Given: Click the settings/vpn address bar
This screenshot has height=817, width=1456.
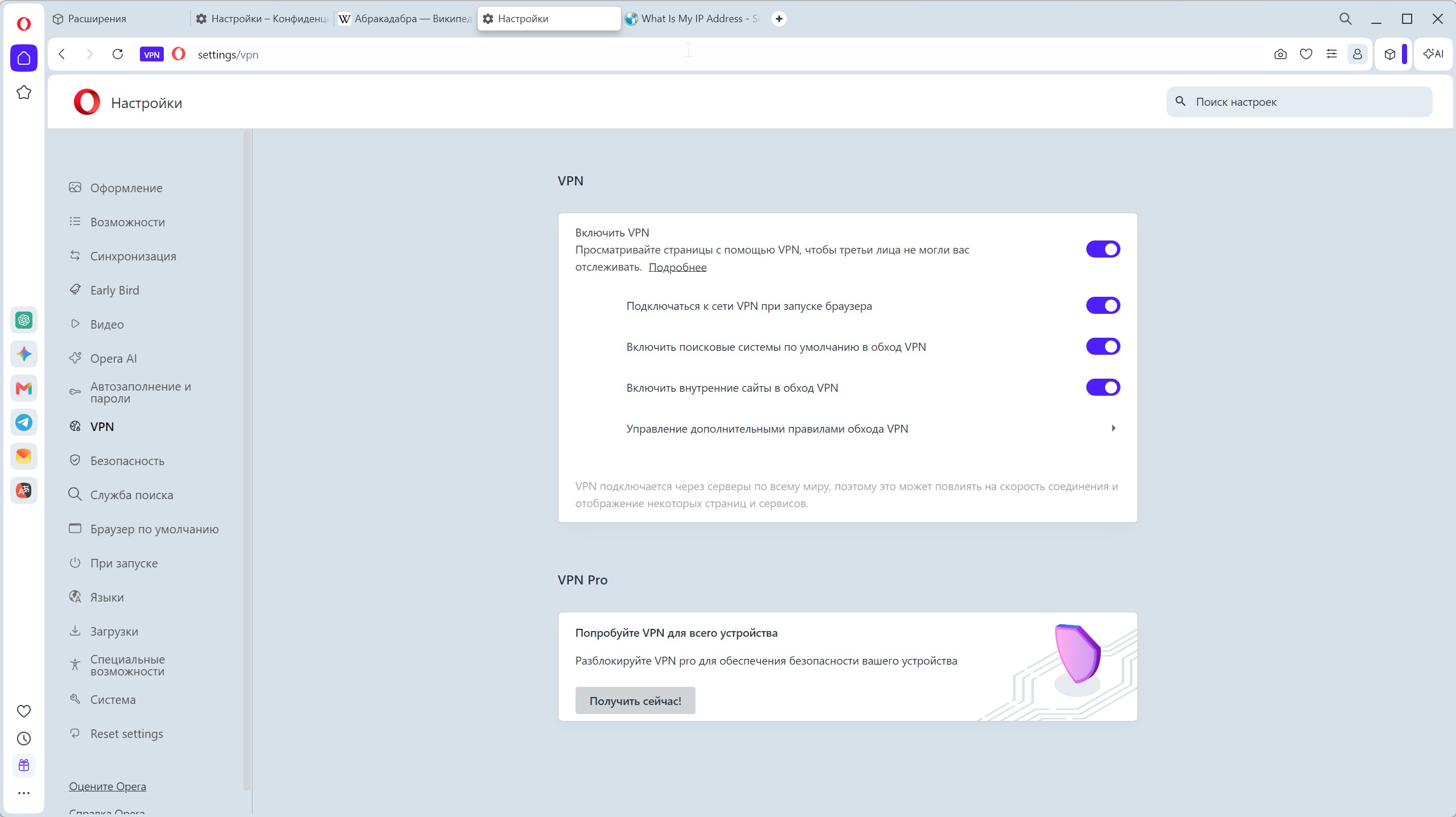Looking at the screenshot, I should pos(728,55).
